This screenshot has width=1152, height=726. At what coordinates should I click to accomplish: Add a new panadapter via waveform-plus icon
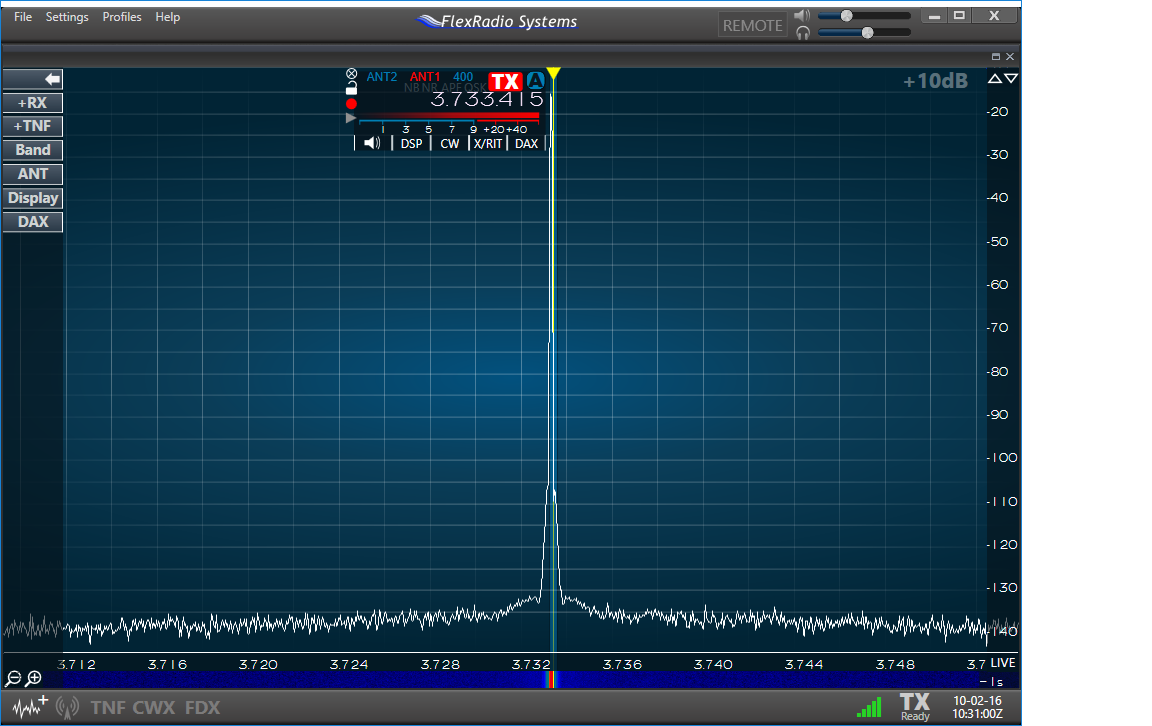30,706
